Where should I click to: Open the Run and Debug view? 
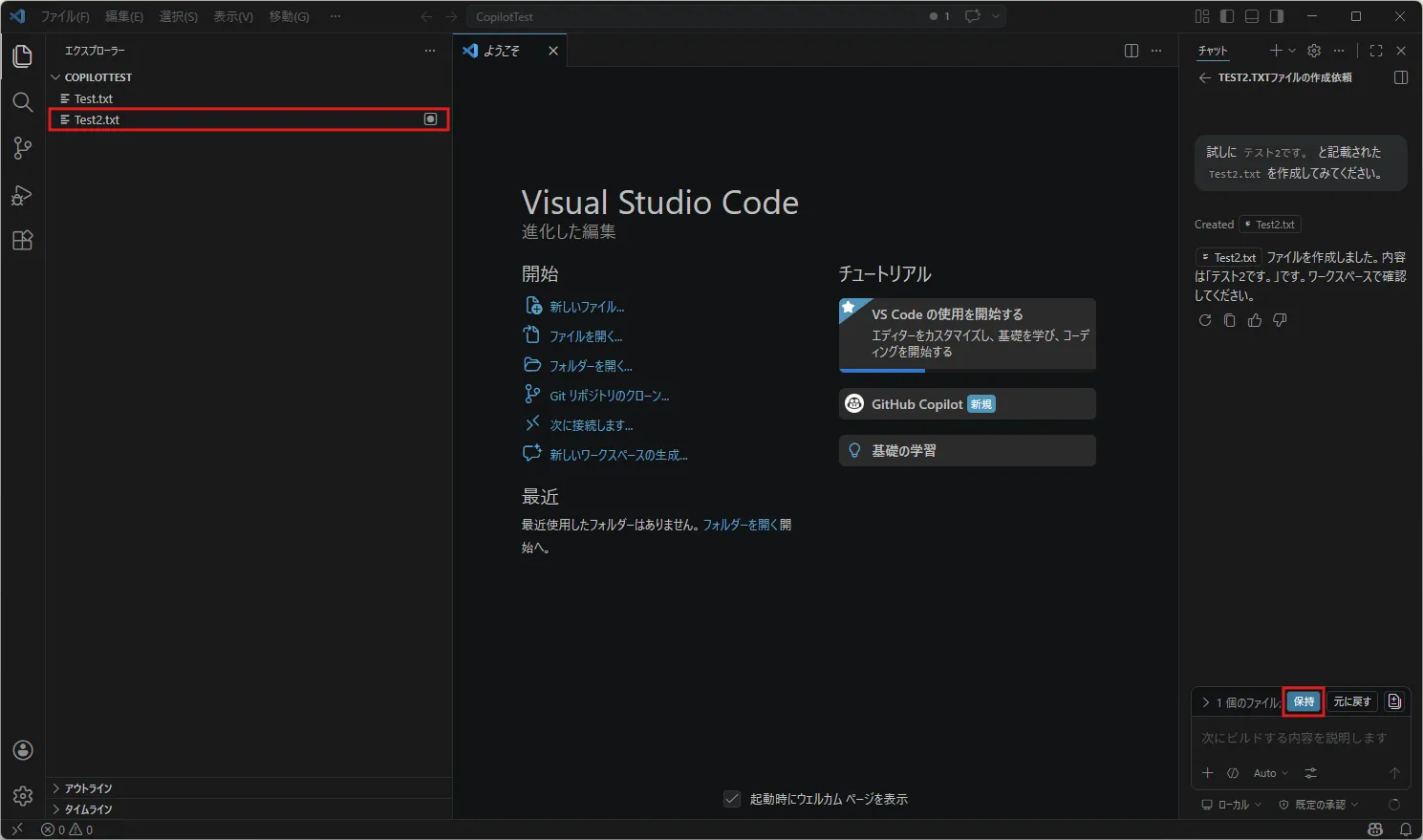point(23,195)
